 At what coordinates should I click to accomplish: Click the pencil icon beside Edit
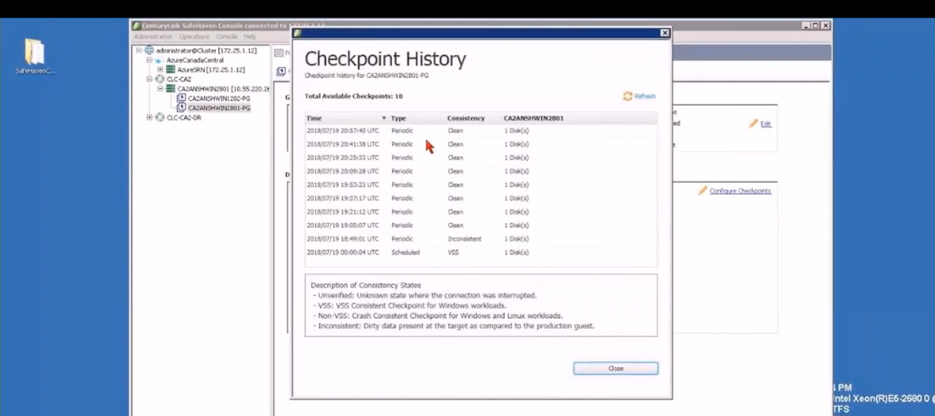754,123
